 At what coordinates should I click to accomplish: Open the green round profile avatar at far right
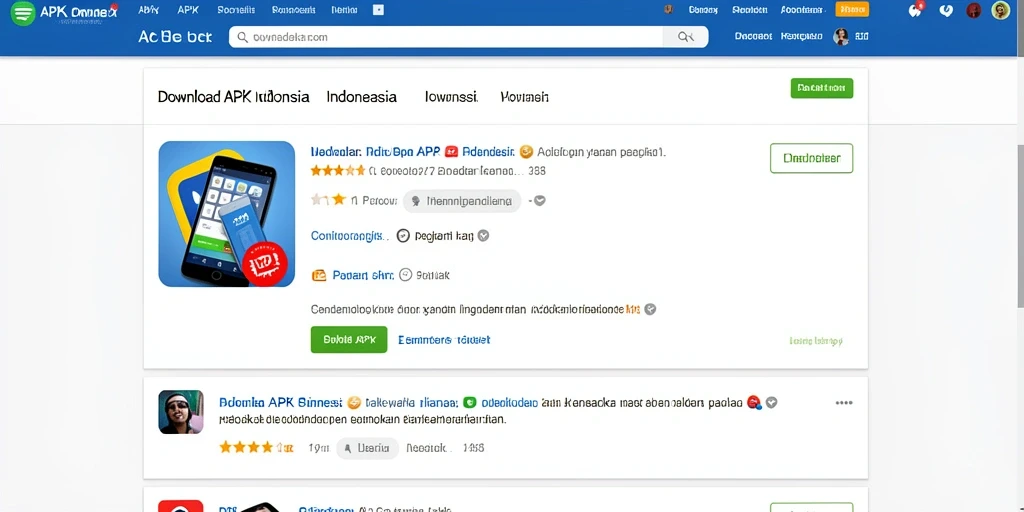tap(1000, 10)
